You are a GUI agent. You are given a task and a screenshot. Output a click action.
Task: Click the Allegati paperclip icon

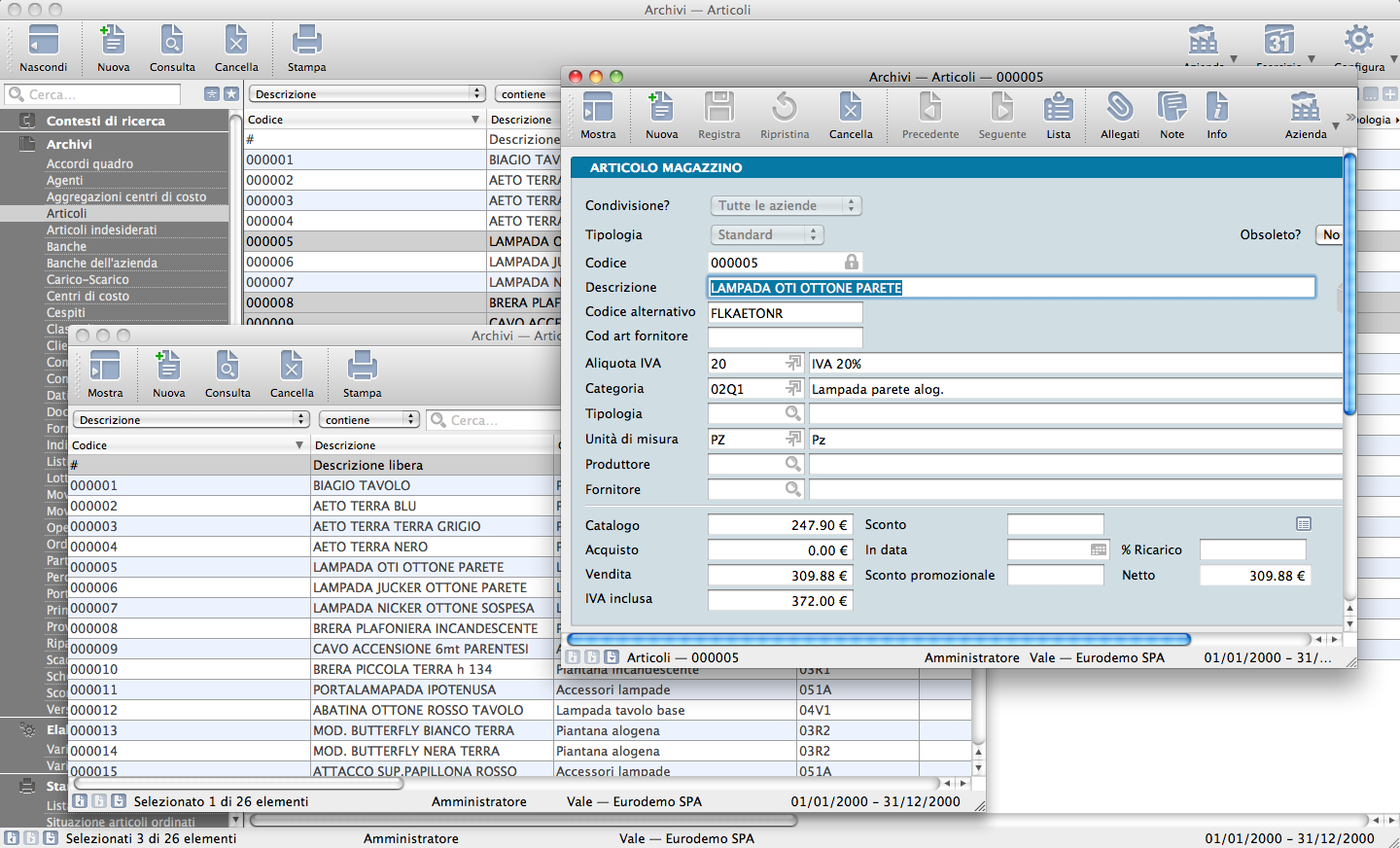(1119, 109)
